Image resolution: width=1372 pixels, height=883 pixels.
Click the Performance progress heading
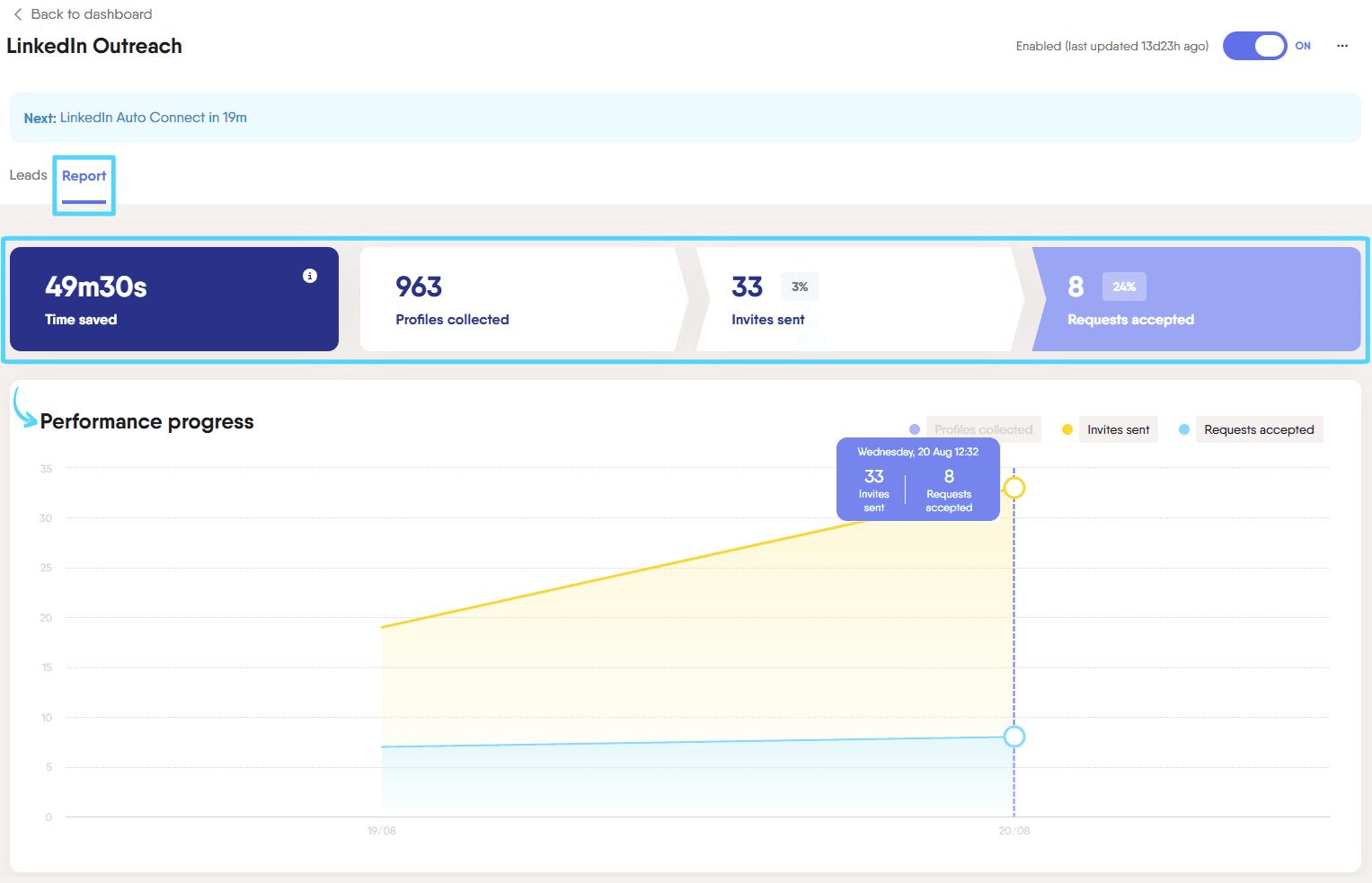coord(147,421)
